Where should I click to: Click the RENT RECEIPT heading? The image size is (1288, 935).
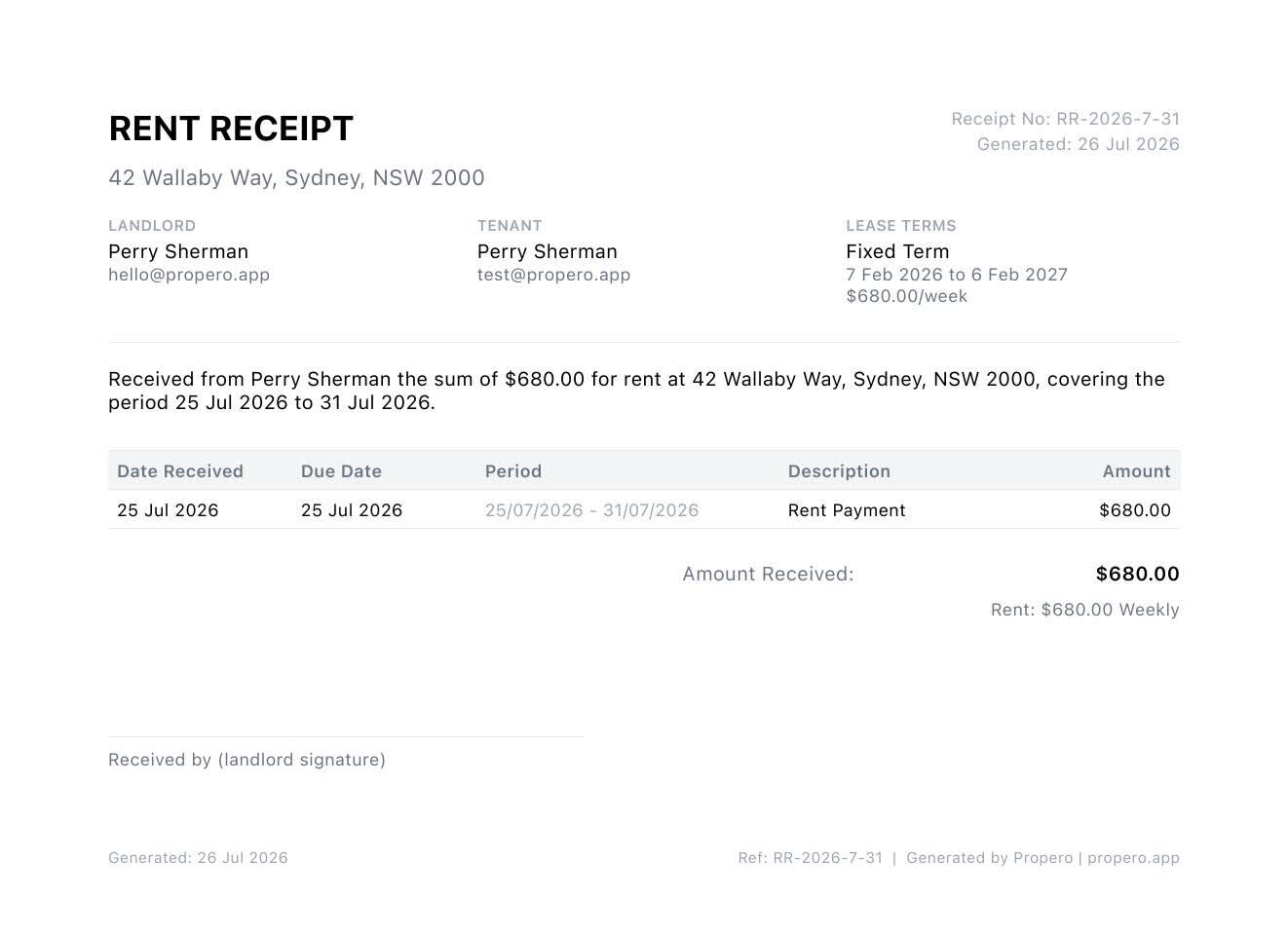point(231,129)
